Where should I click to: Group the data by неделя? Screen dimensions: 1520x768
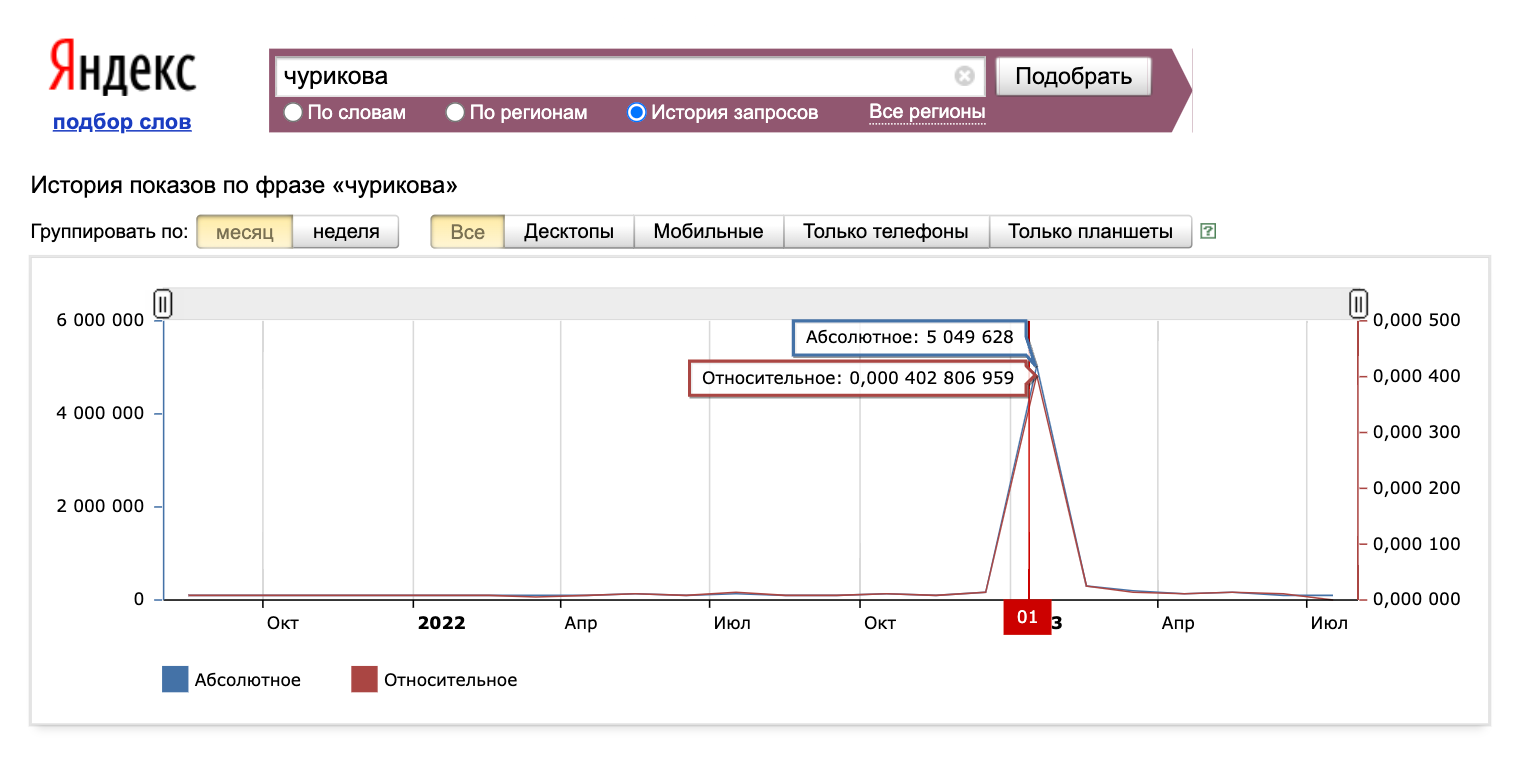click(x=346, y=232)
